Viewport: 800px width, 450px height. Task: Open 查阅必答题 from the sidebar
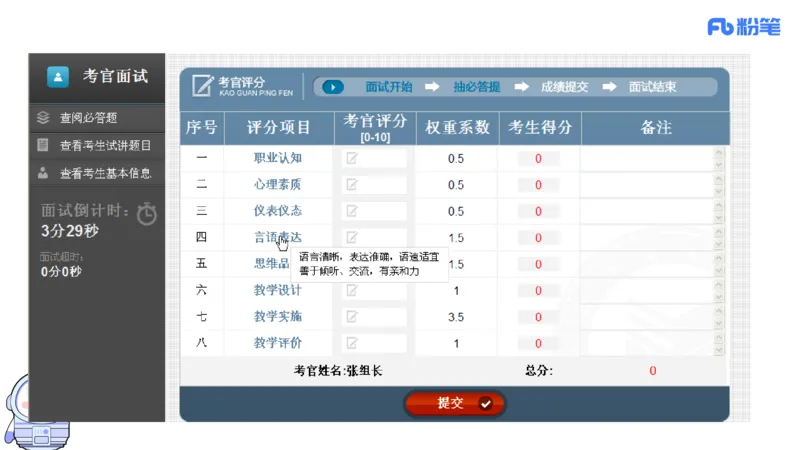[x=88, y=118]
